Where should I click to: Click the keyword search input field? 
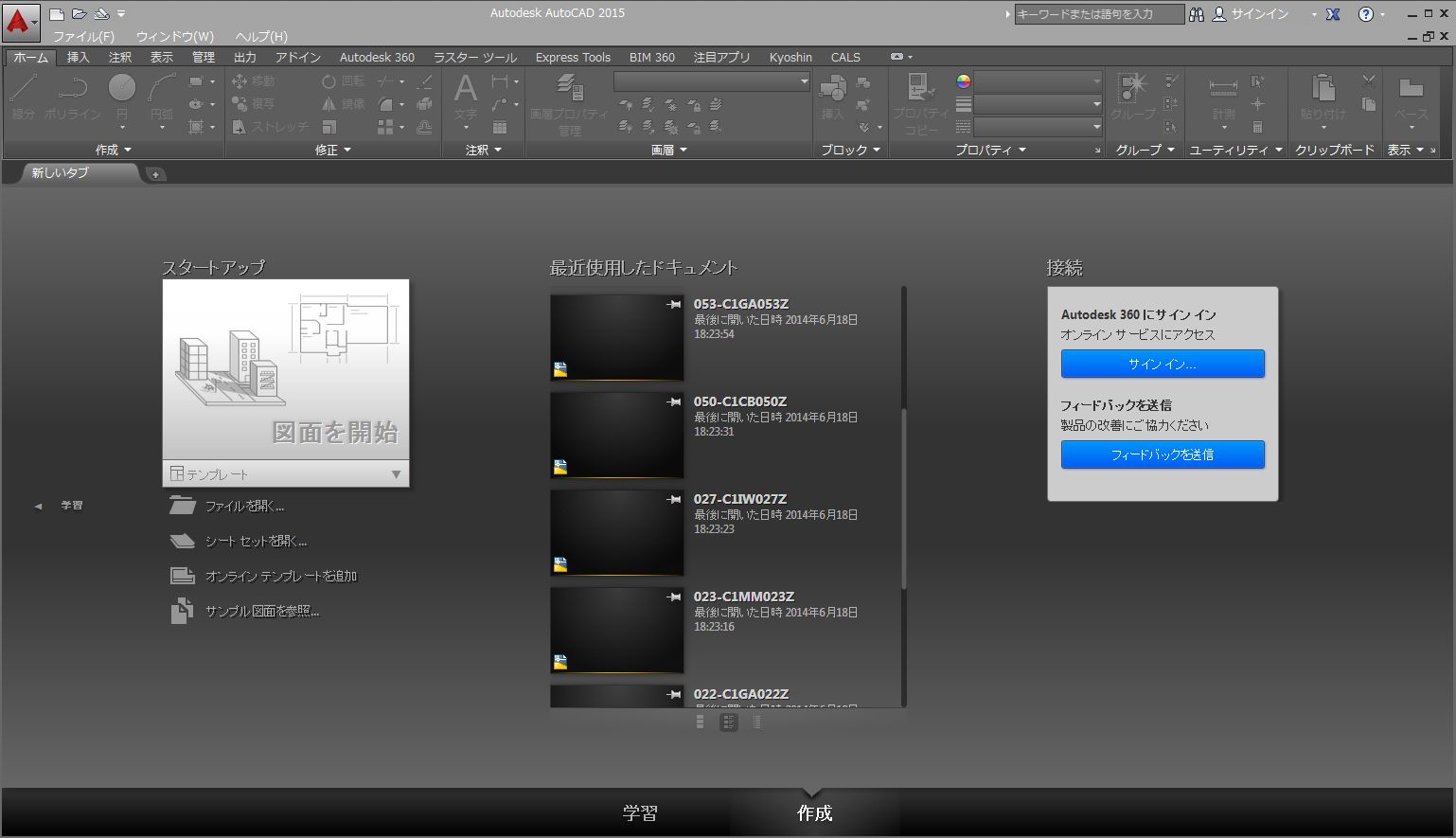pos(1099,14)
